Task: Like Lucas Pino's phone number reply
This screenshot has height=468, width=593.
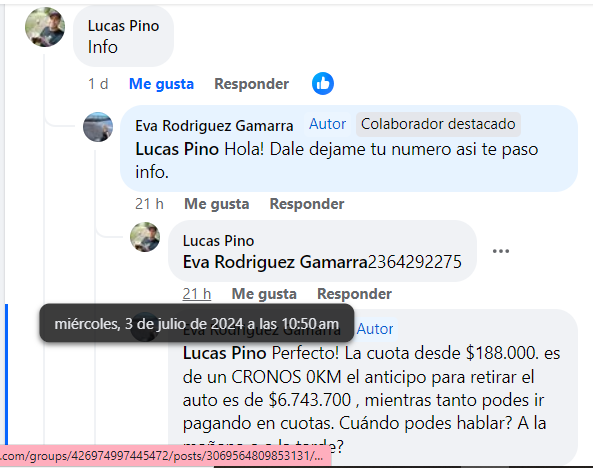Action: [264, 294]
